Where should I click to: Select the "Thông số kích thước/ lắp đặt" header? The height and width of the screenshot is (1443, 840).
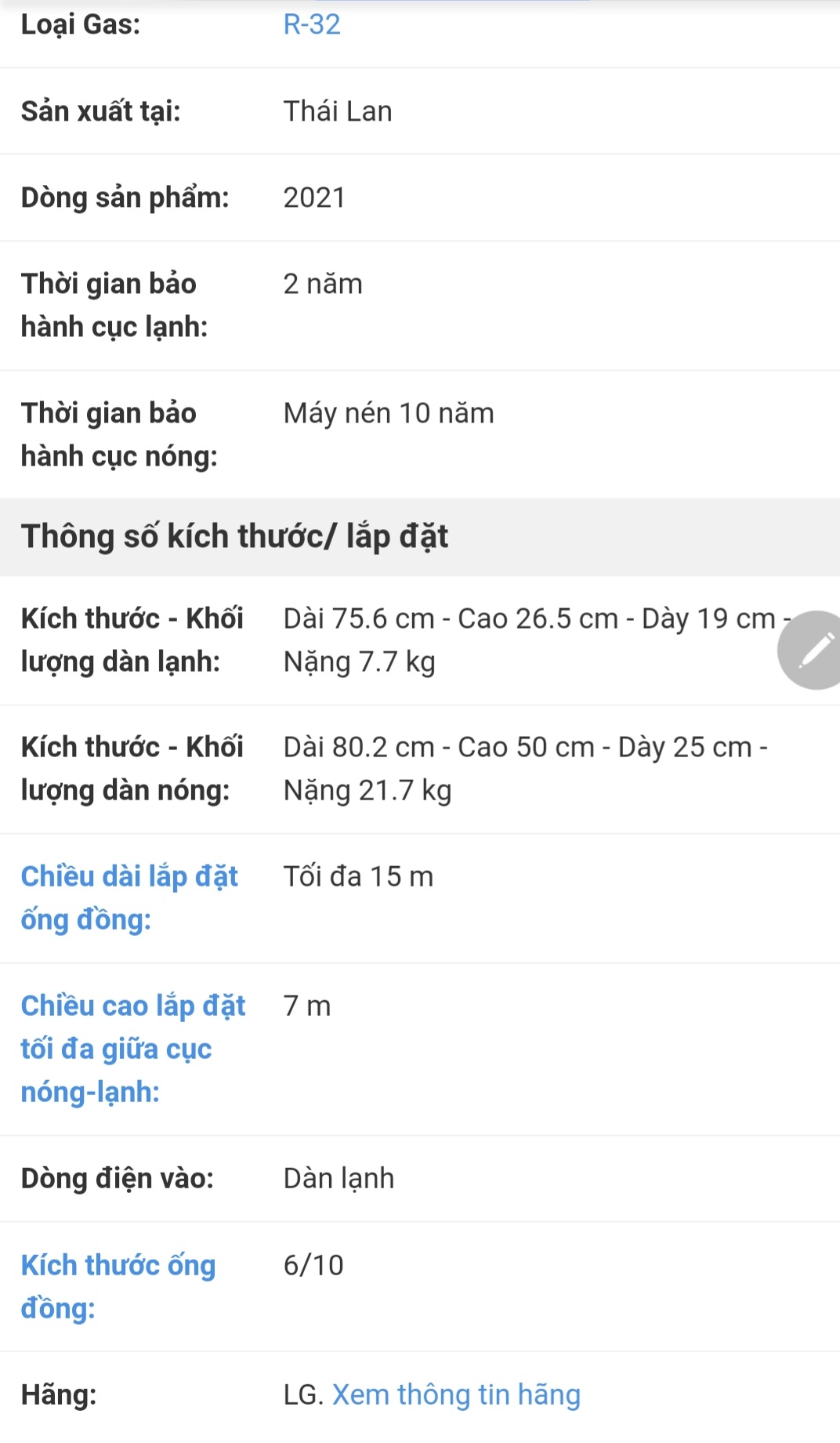(234, 537)
